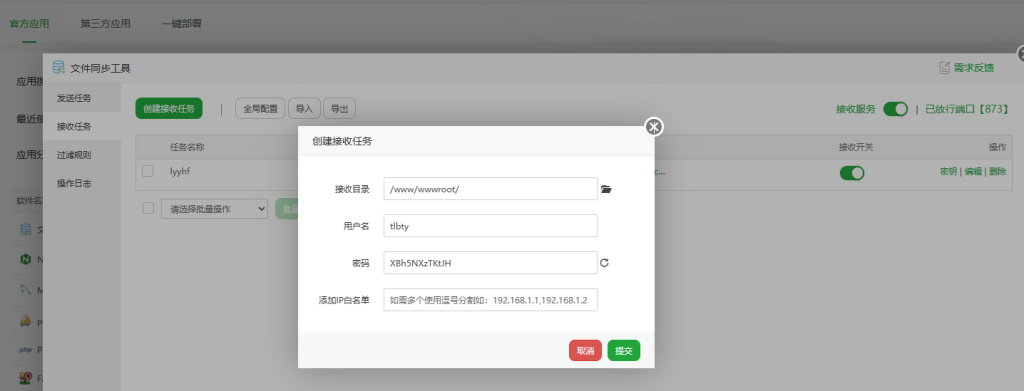The width and height of the screenshot is (1024, 391).
Task: Click the 全局配置 button
Action: [x=260, y=109]
